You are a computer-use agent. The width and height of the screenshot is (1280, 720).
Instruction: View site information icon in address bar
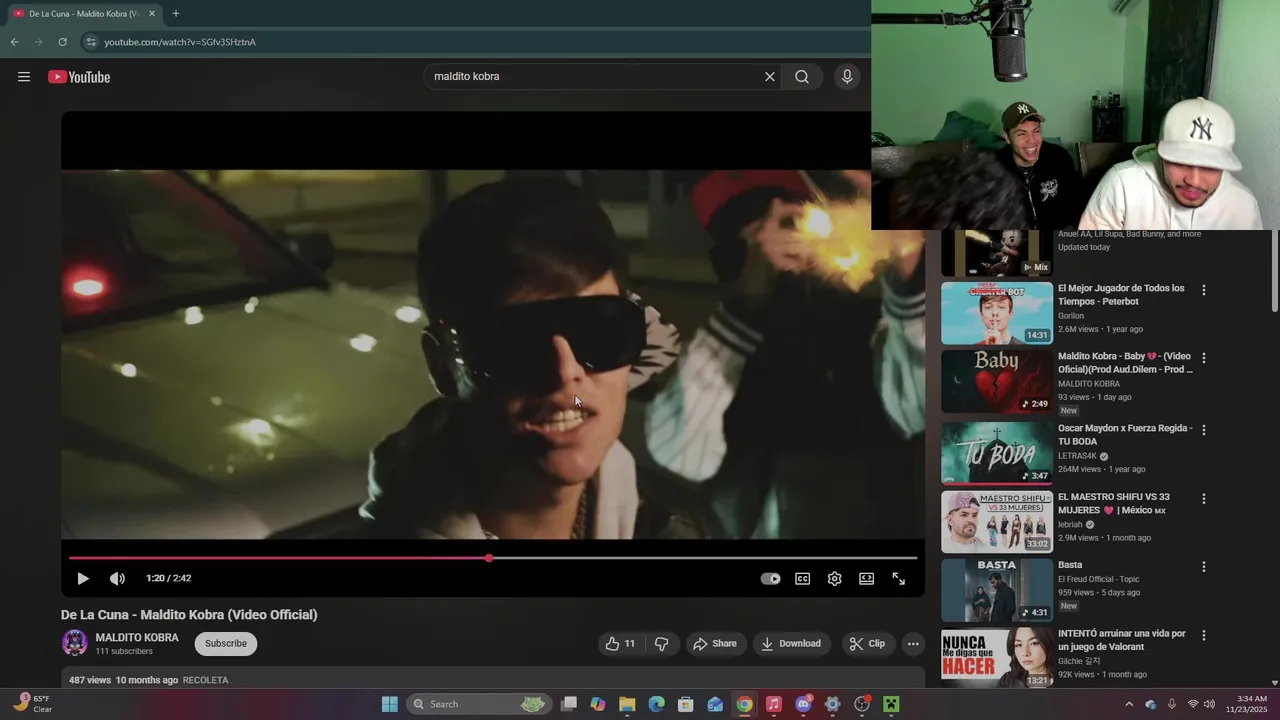pyautogui.click(x=90, y=42)
